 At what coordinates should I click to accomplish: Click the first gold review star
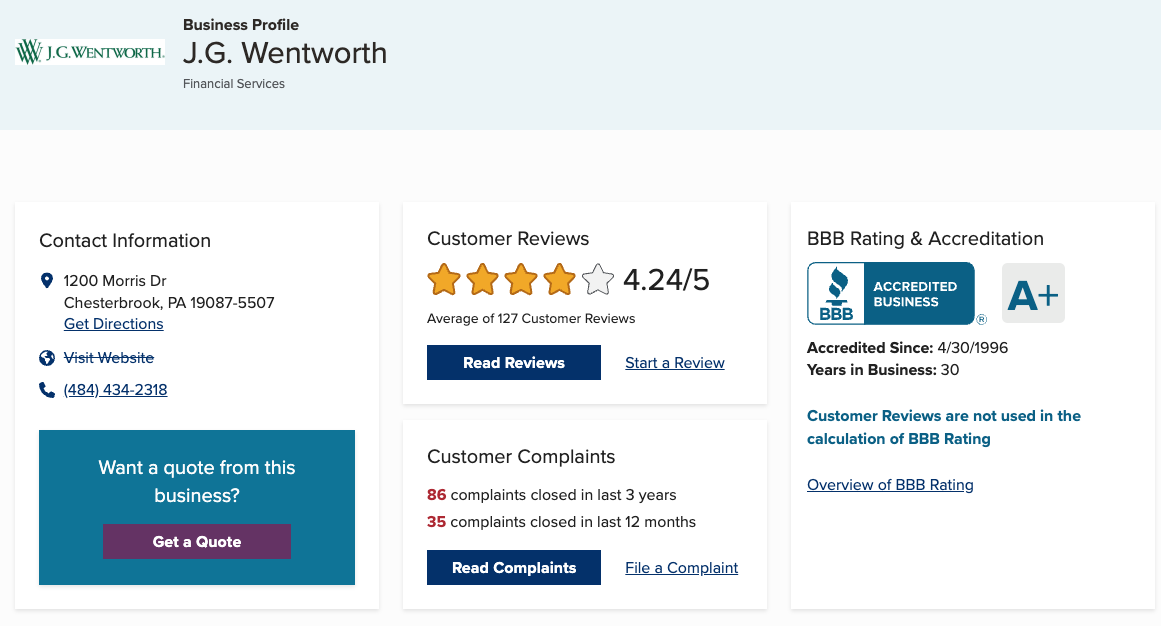tap(443, 280)
